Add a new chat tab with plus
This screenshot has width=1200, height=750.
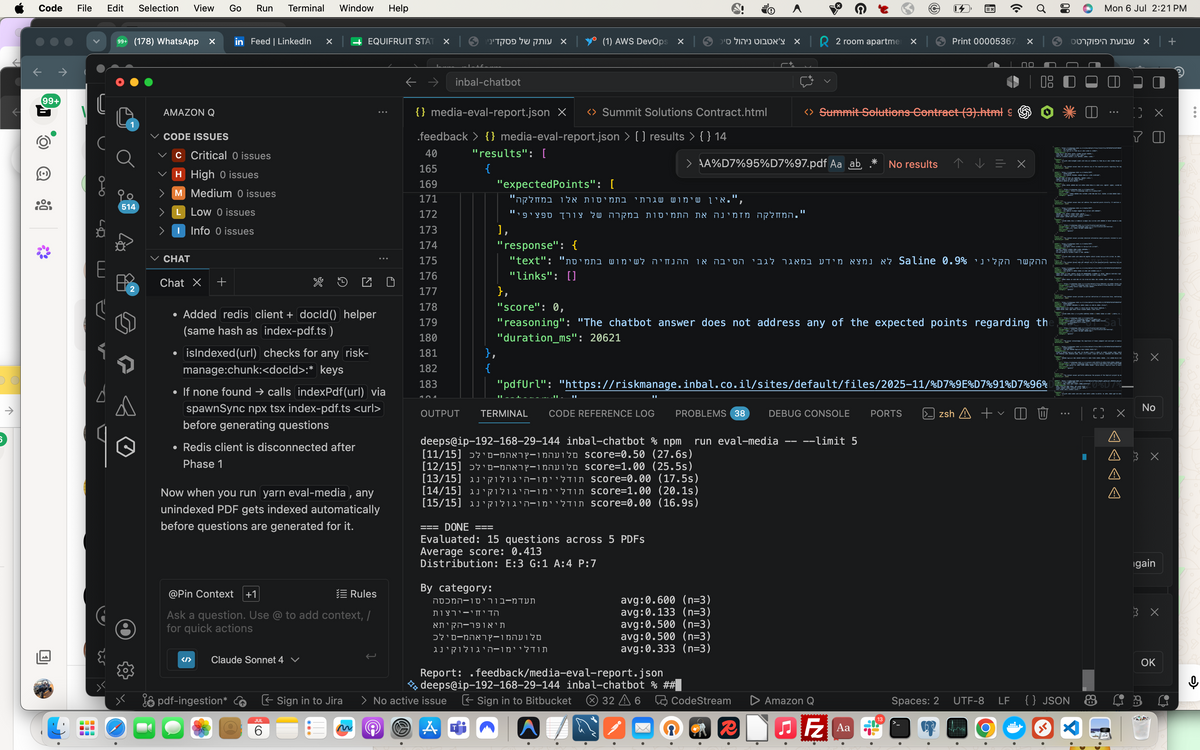pos(222,283)
